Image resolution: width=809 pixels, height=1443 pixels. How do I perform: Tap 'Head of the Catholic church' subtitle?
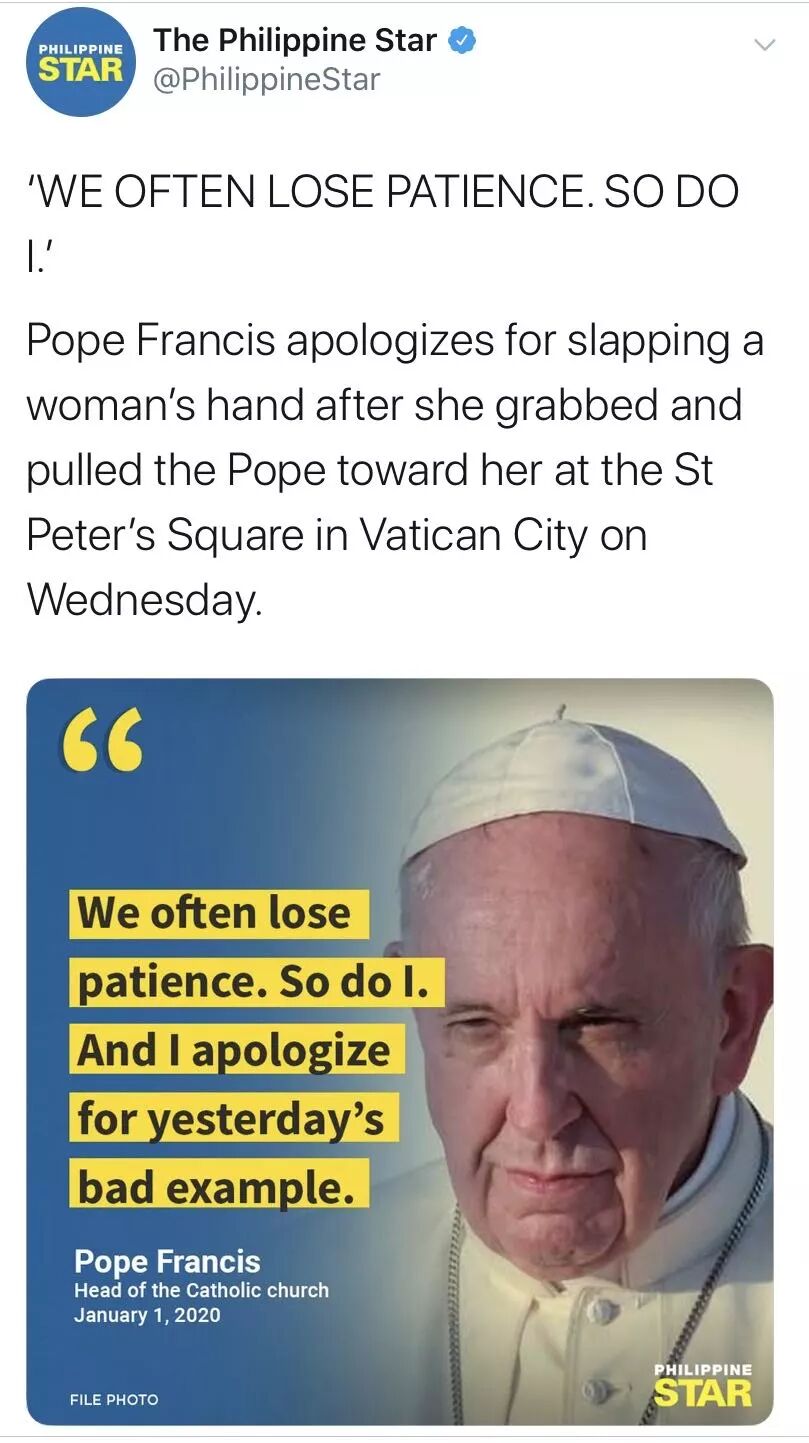pyautogui.click(x=201, y=1290)
